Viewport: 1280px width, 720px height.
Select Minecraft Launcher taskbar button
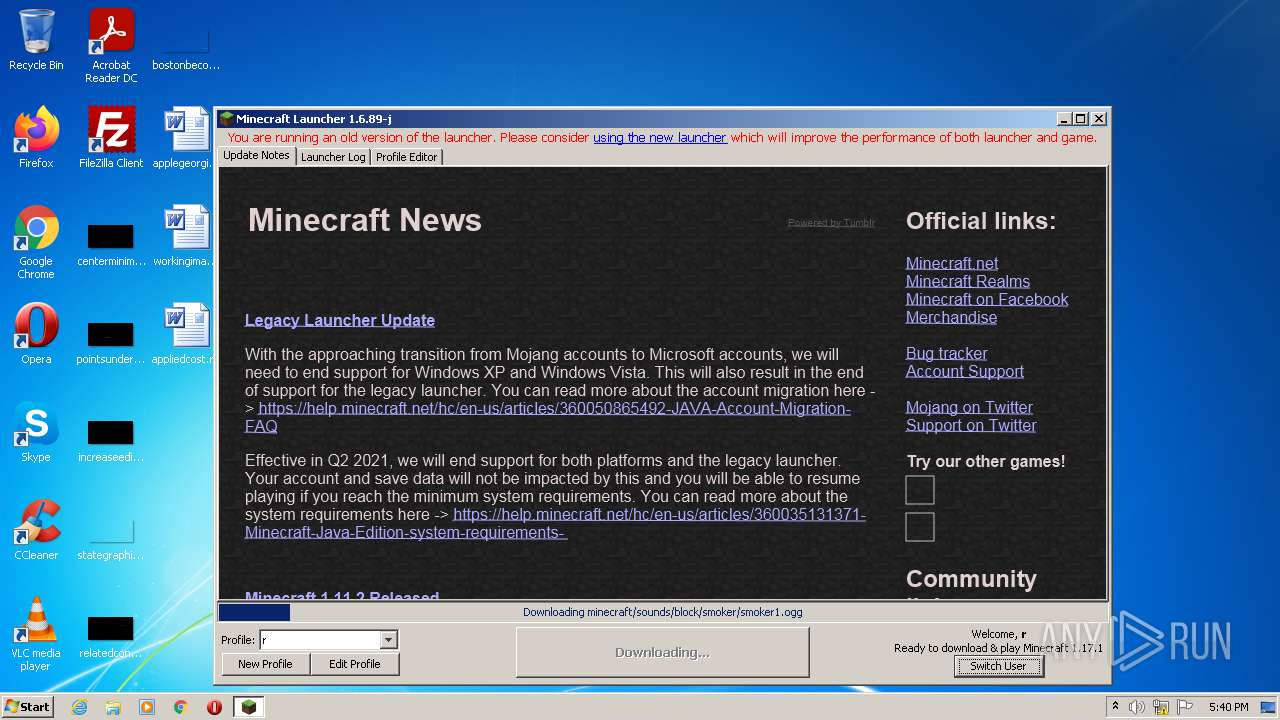click(249, 707)
